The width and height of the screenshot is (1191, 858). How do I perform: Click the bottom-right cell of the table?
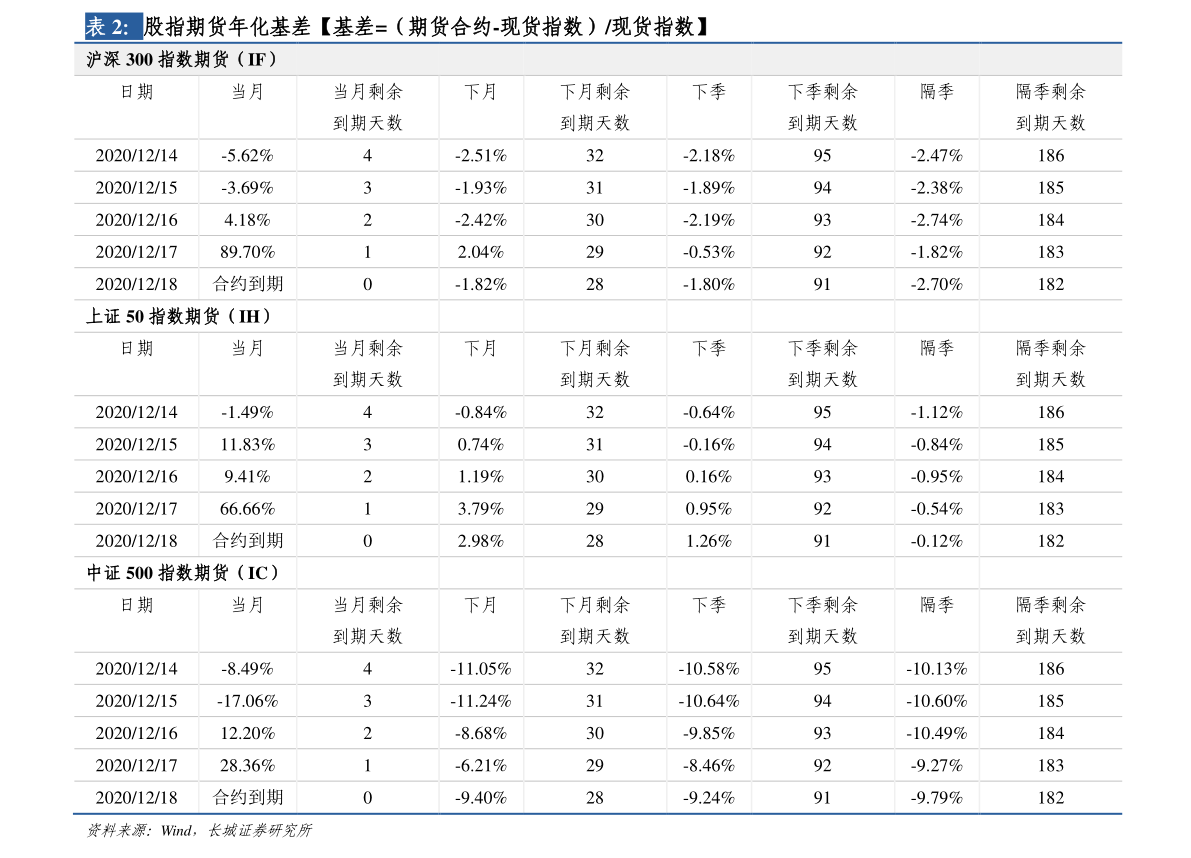coord(1051,797)
